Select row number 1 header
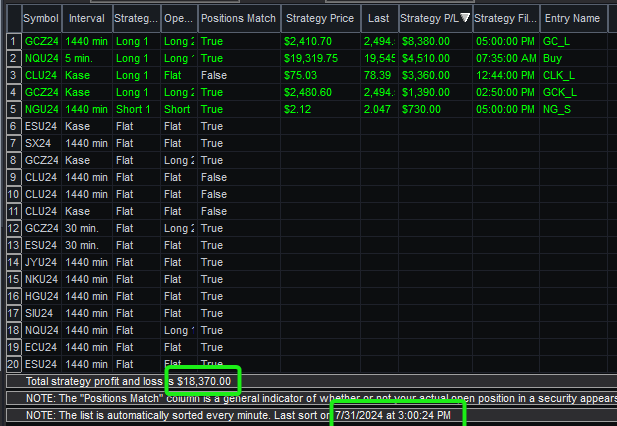This screenshot has height=426, width=617. click(14, 41)
